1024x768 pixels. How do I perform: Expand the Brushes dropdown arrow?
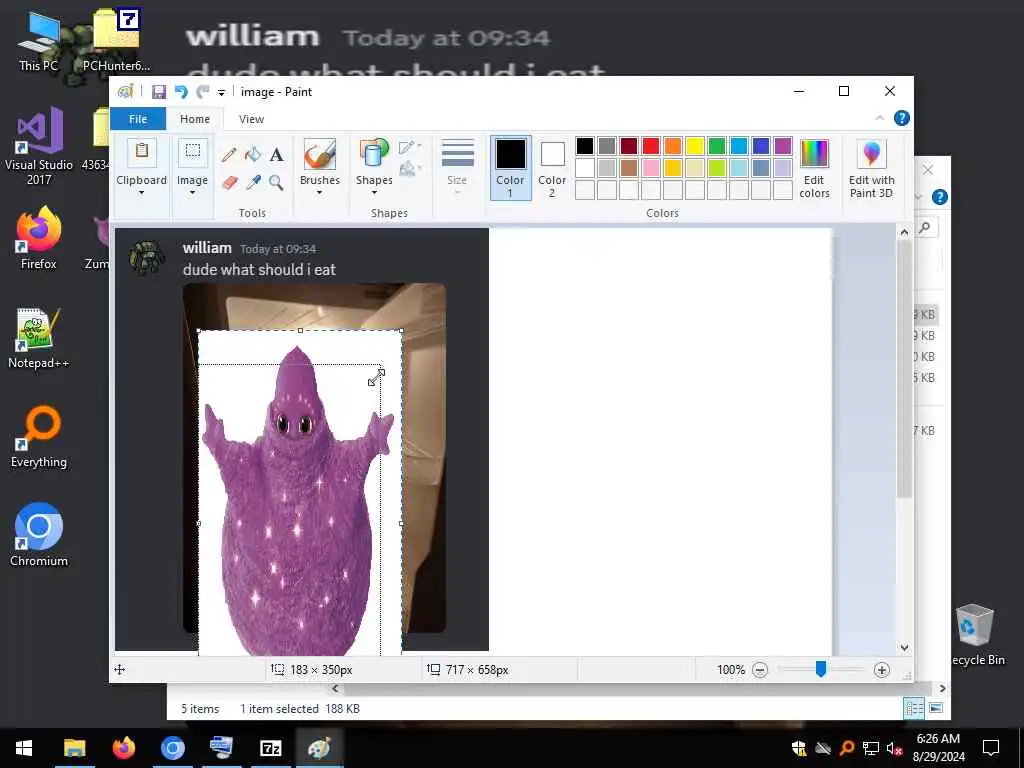[x=319, y=193]
